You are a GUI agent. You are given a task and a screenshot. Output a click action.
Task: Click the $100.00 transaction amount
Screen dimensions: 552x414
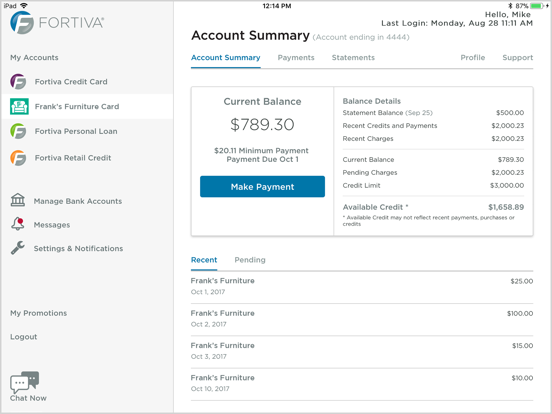click(x=520, y=313)
